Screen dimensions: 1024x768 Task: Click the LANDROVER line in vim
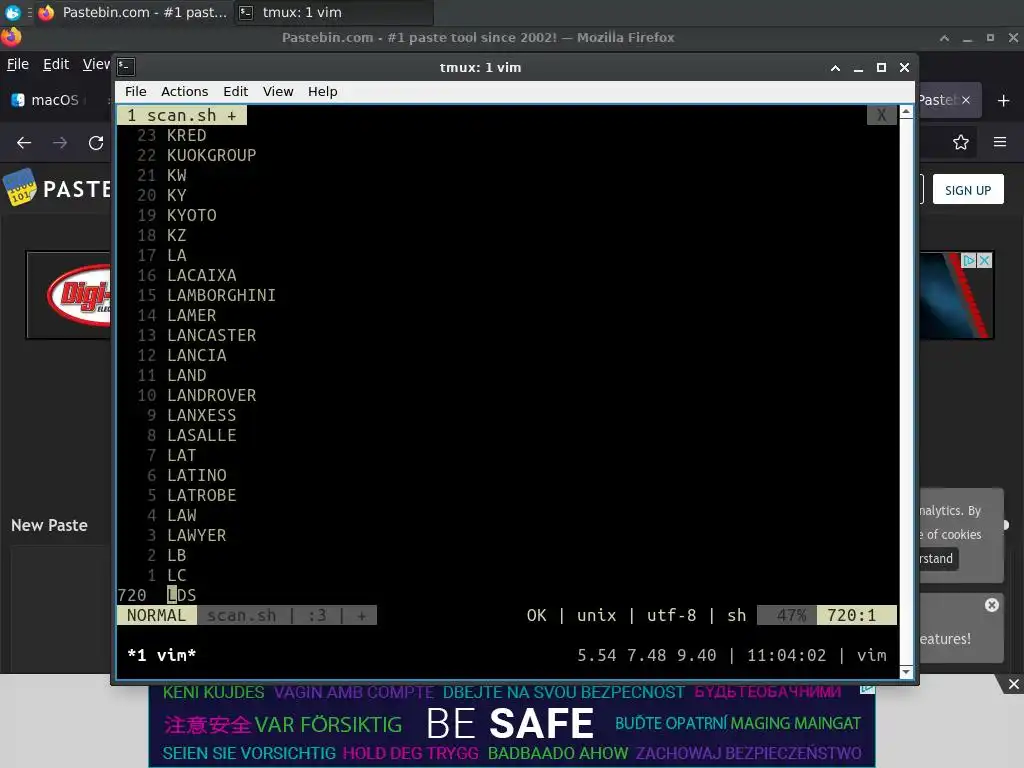coord(212,395)
